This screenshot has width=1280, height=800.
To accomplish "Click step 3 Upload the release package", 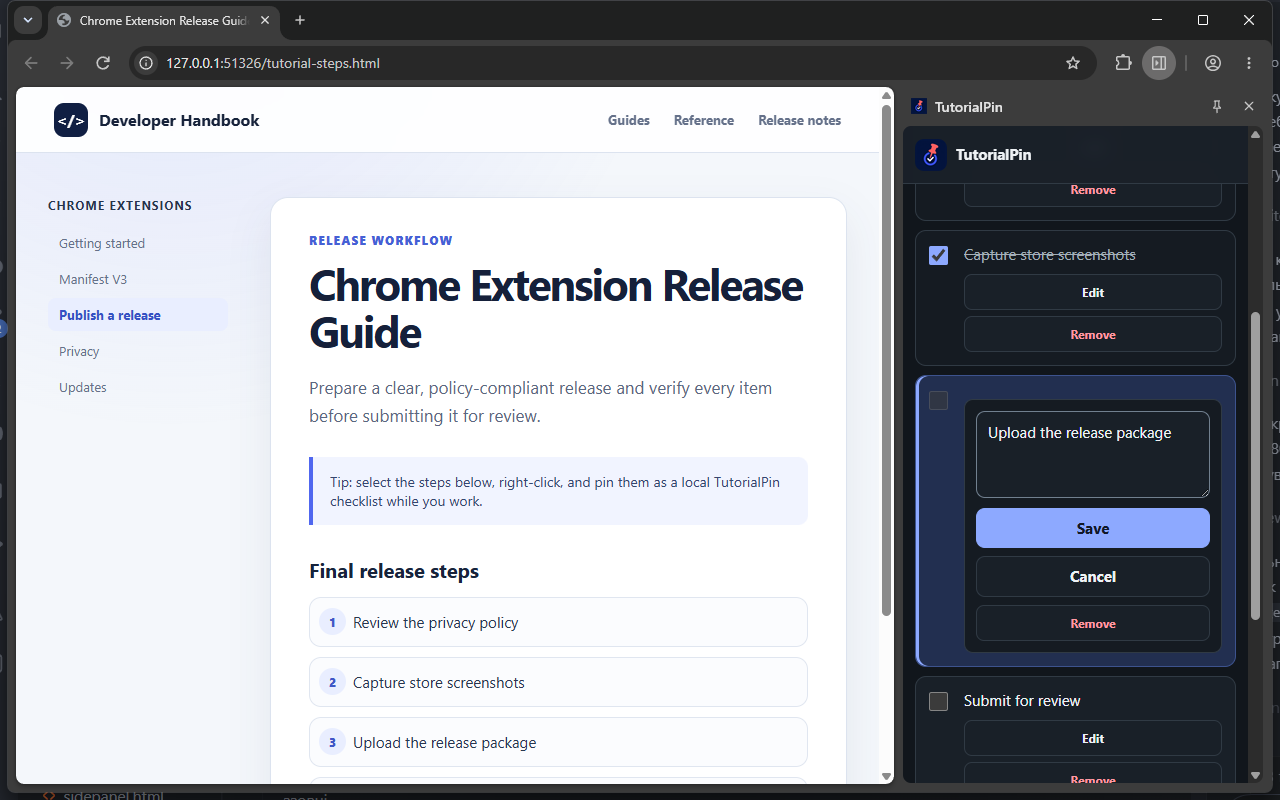I will coord(558,742).
